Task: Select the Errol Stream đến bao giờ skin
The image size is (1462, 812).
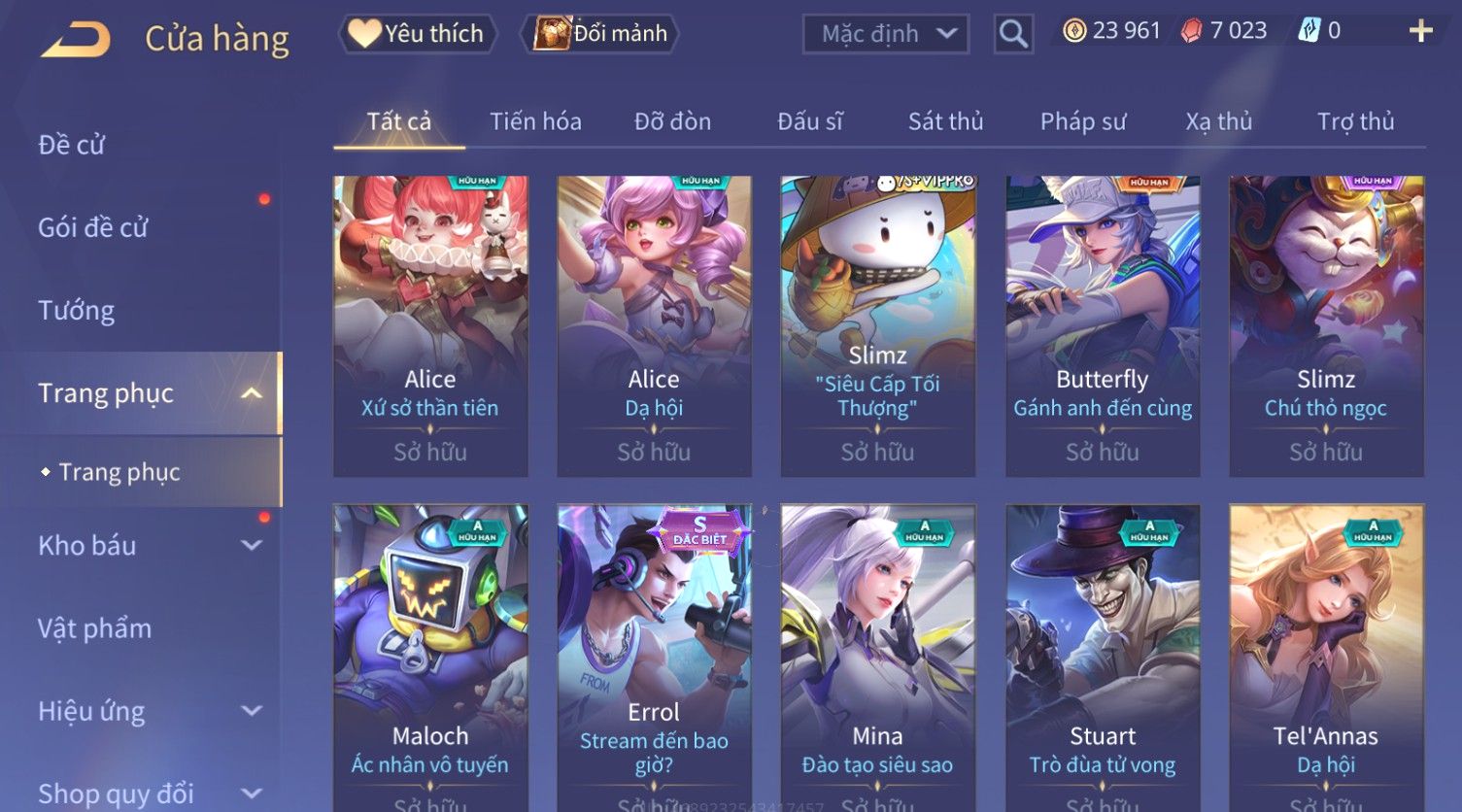Action: [654, 658]
